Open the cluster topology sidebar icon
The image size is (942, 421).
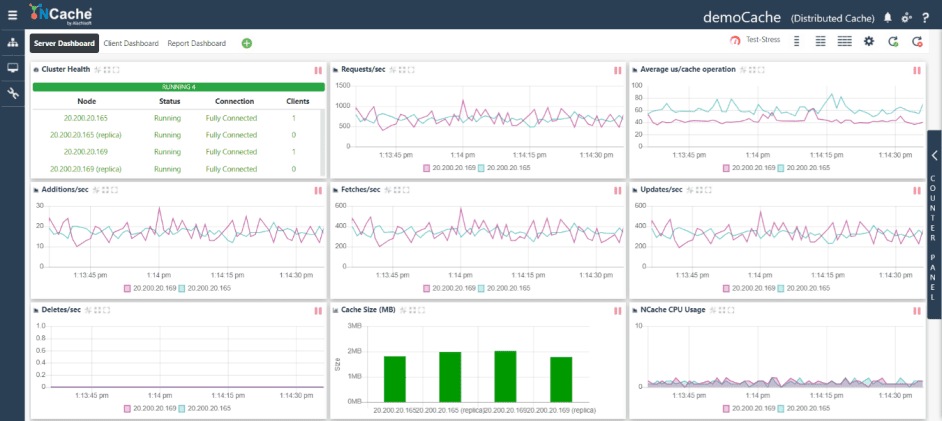pos(13,43)
